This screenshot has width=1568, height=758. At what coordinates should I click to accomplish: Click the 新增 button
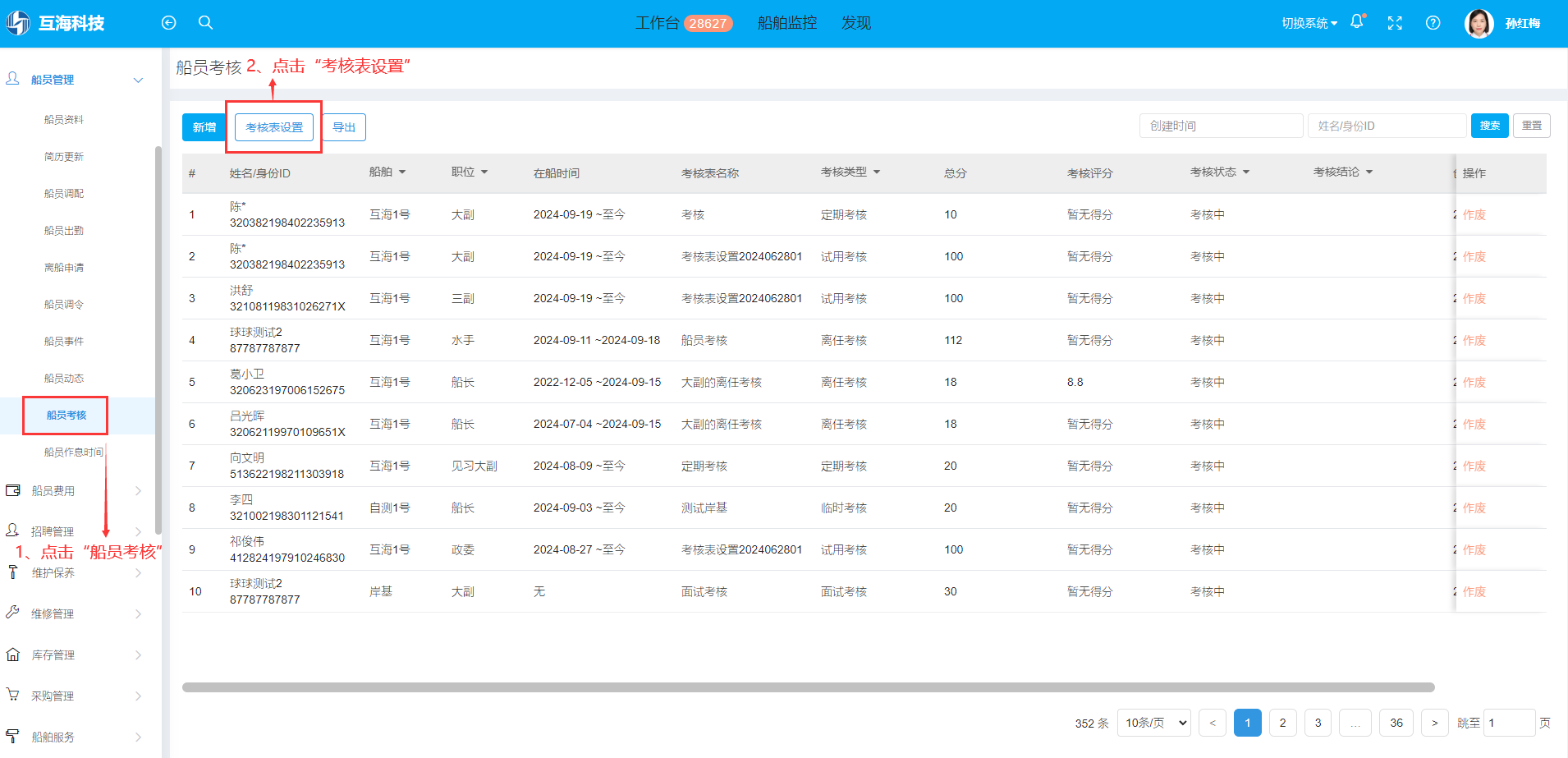pyautogui.click(x=204, y=127)
